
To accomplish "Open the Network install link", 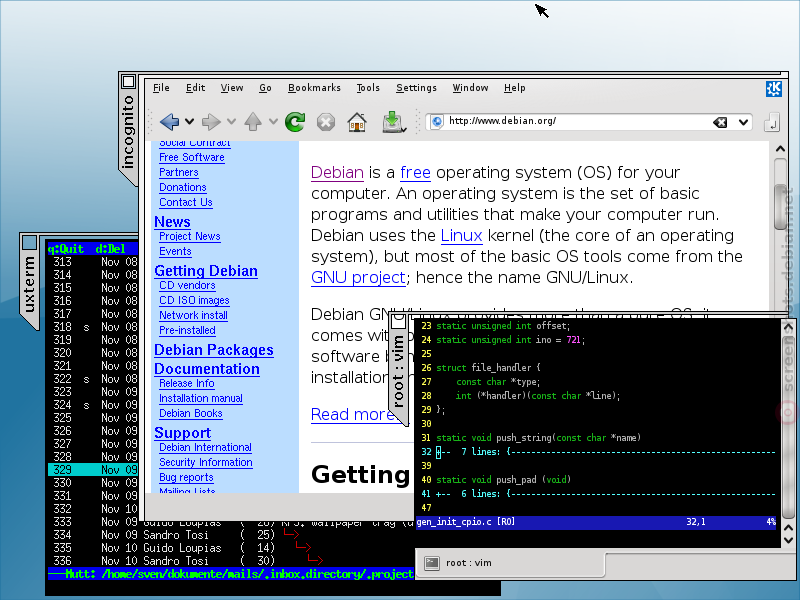I will pyautogui.click(x=193, y=315).
